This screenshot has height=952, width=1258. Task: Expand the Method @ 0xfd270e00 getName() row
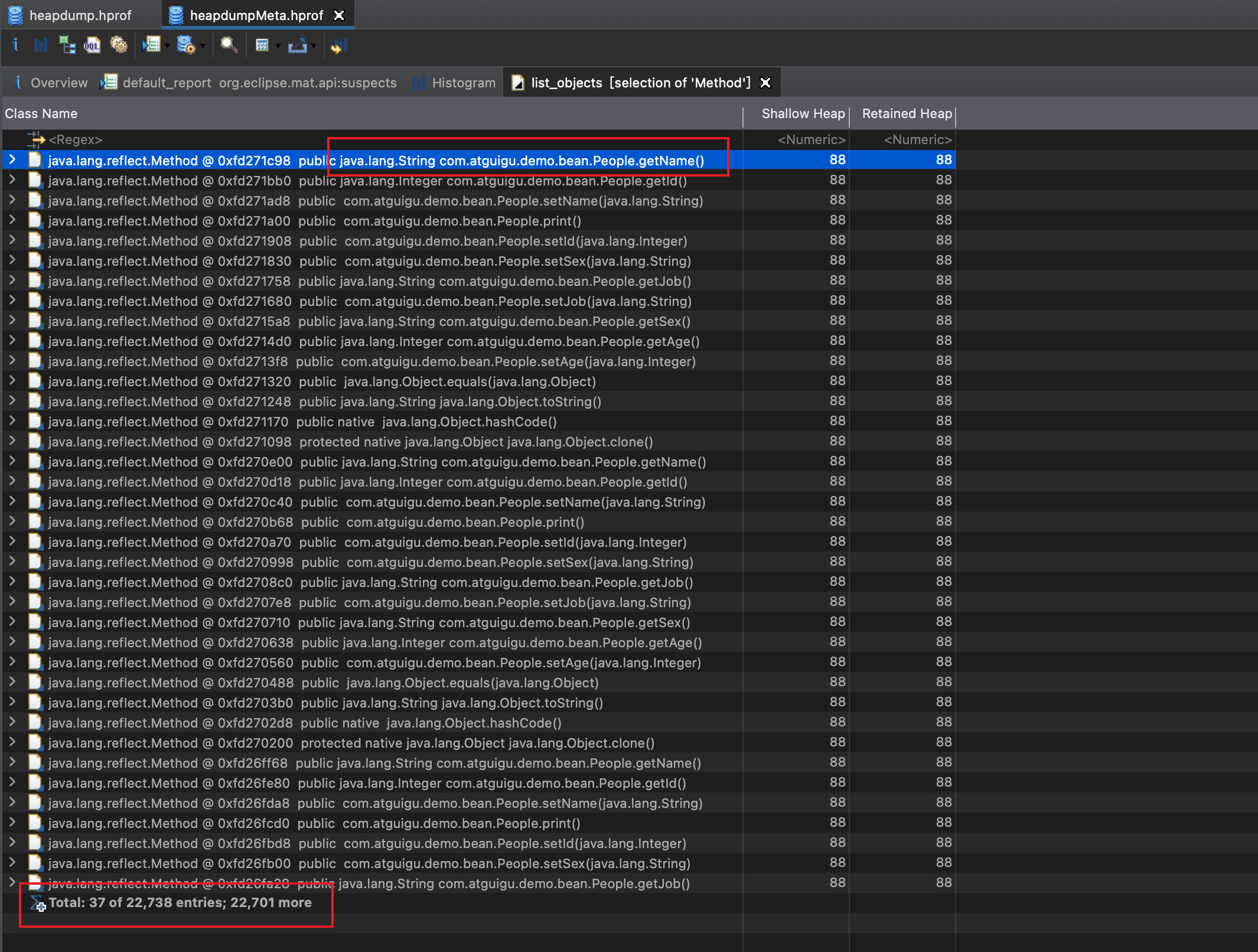click(x=12, y=461)
